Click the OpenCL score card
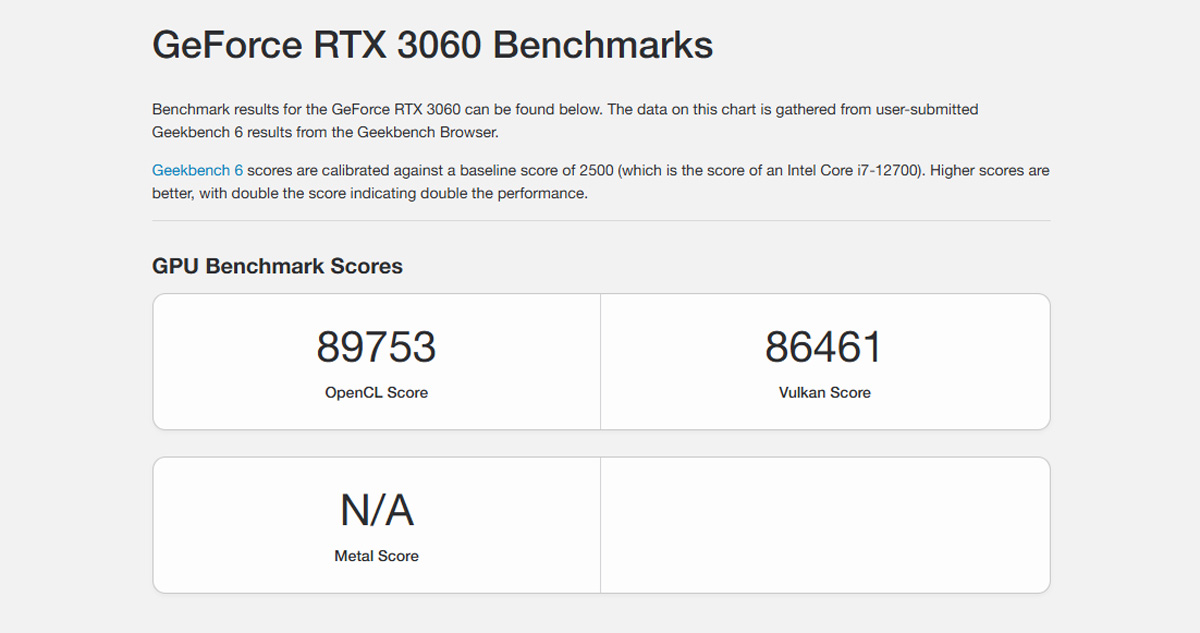Image resolution: width=1200 pixels, height=633 pixels. click(376, 361)
